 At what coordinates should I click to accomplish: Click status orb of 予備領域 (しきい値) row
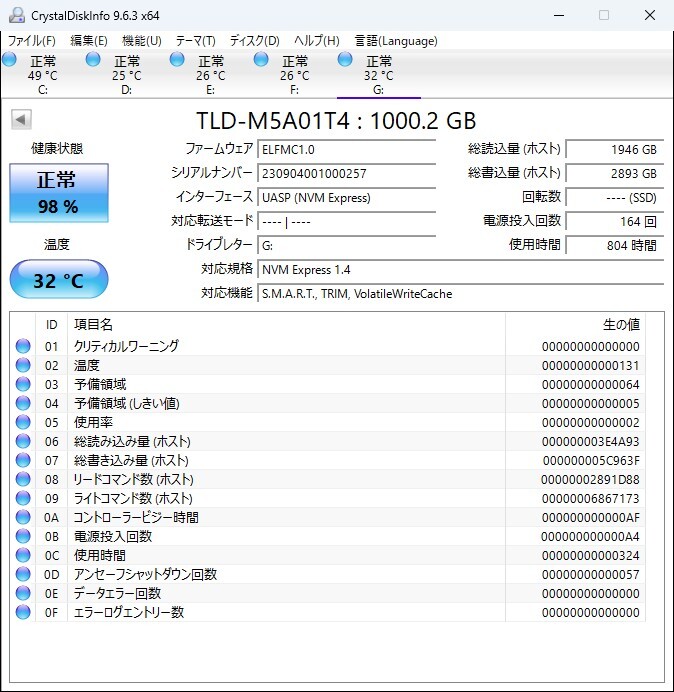tap(23, 403)
